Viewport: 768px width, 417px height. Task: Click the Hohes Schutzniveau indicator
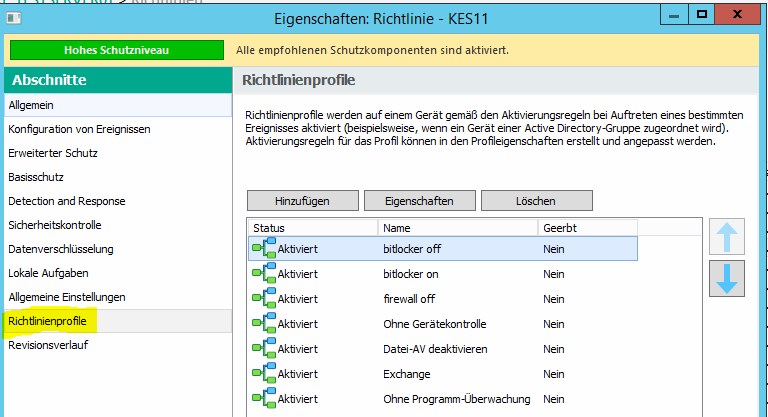pos(117,50)
